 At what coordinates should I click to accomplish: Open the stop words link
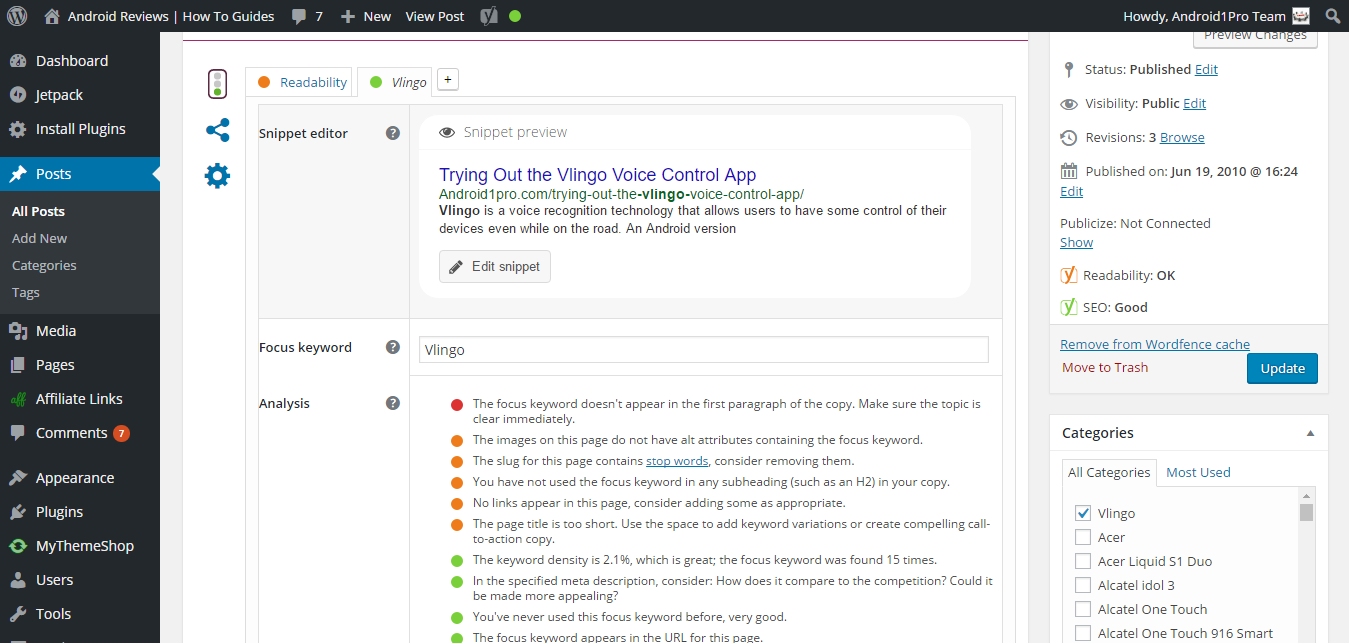(677, 461)
